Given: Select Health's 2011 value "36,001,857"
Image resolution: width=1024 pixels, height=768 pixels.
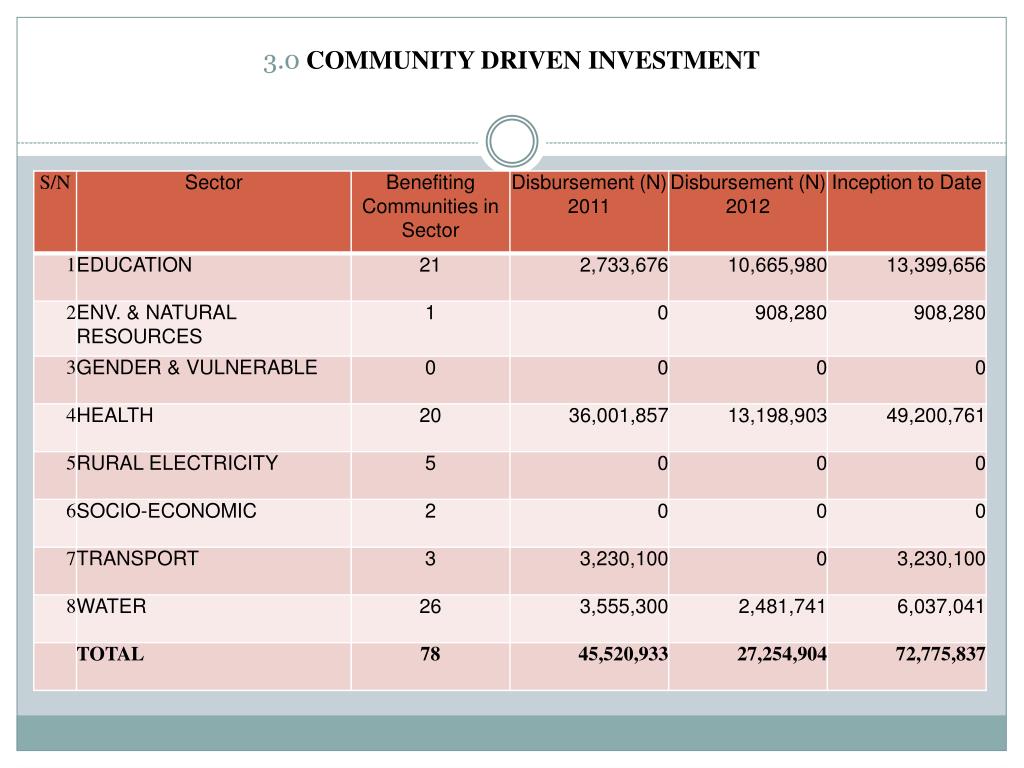Looking at the screenshot, I should click(x=618, y=415).
